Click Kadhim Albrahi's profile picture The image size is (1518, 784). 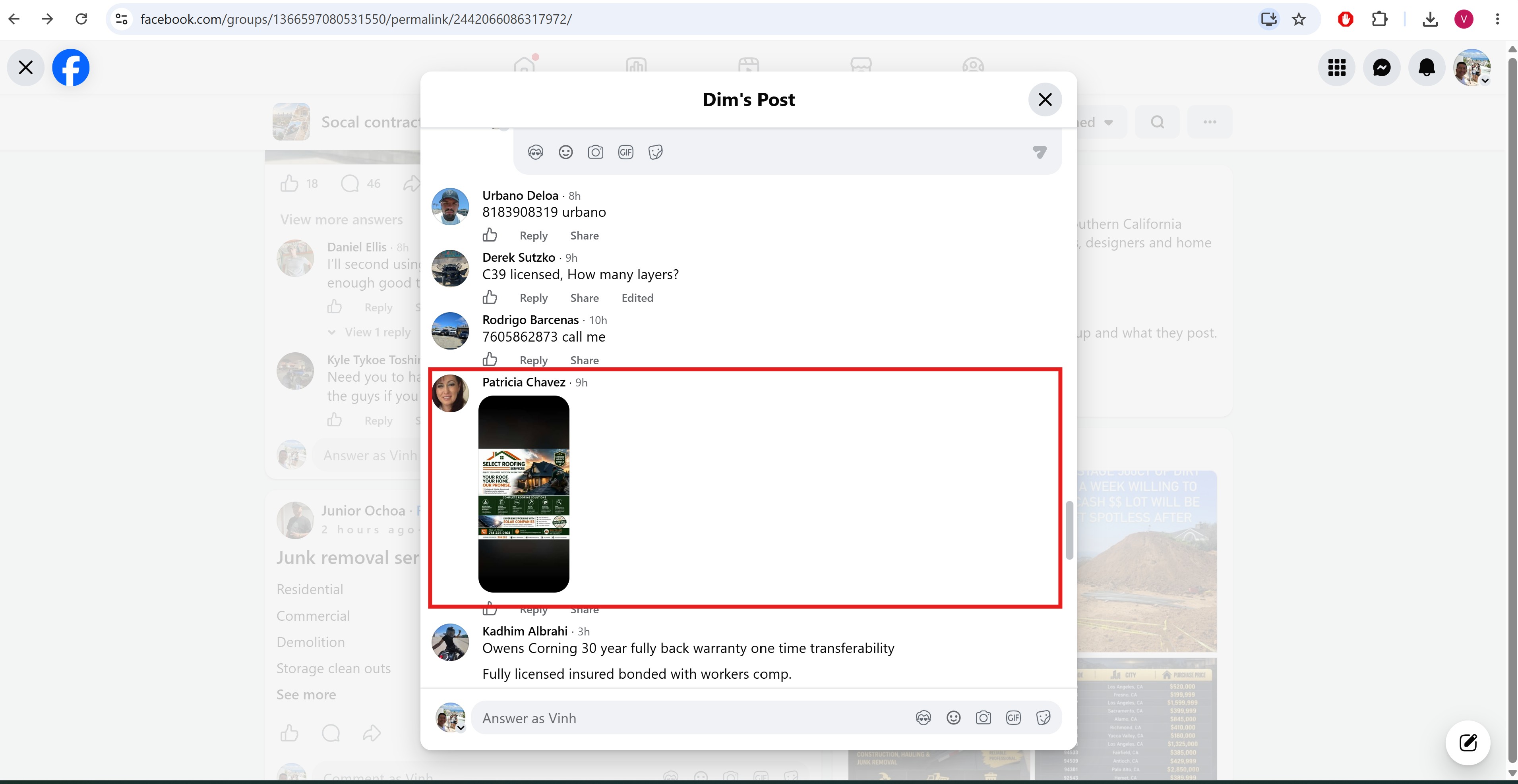pos(450,643)
